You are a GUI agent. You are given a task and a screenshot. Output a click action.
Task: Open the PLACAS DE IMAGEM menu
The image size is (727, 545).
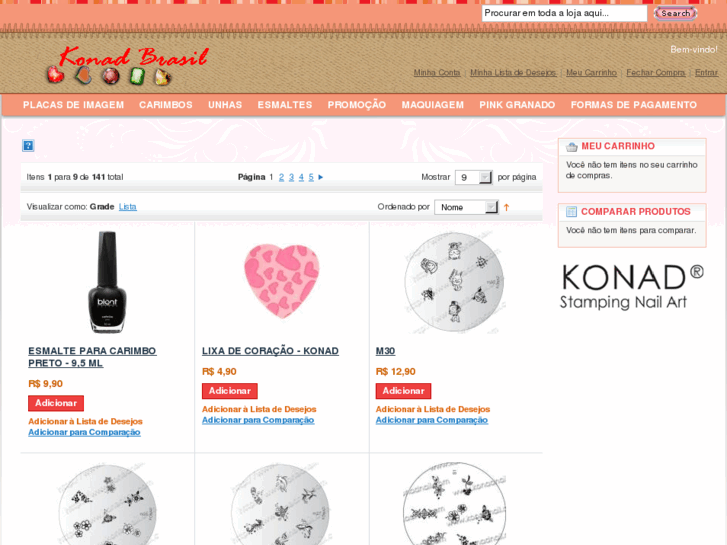[x=73, y=105]
